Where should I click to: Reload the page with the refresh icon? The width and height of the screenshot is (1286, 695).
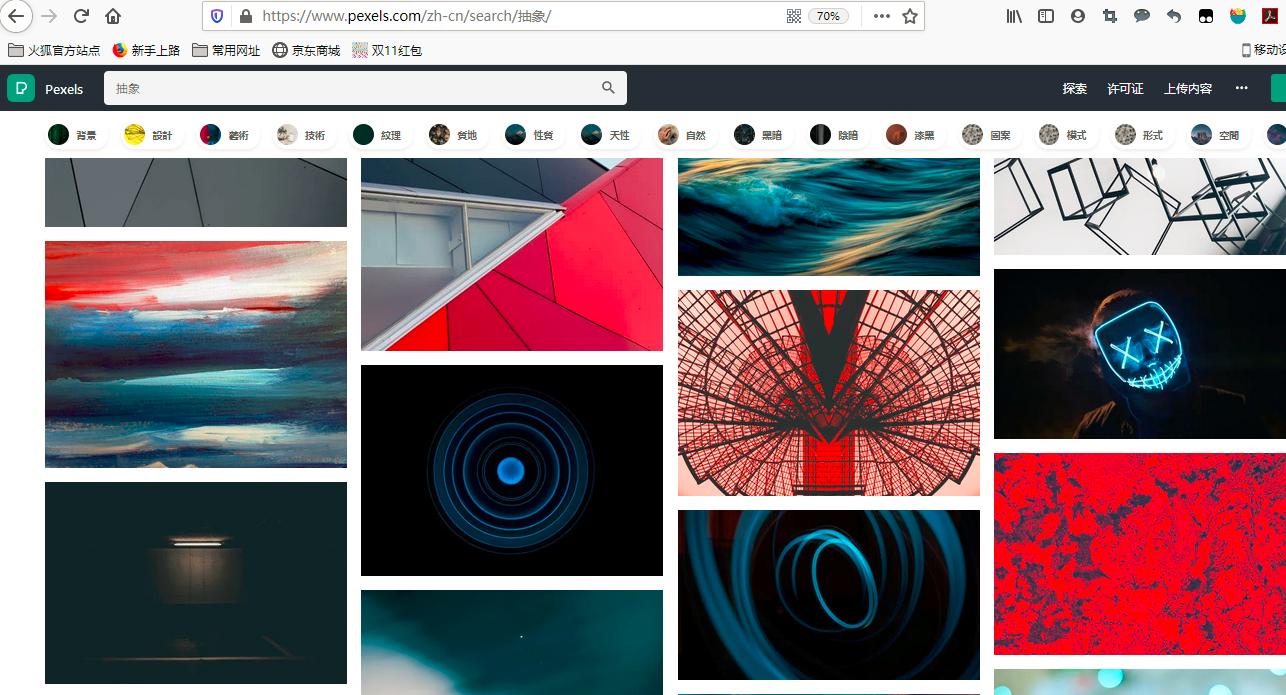(x=82, y=16)
